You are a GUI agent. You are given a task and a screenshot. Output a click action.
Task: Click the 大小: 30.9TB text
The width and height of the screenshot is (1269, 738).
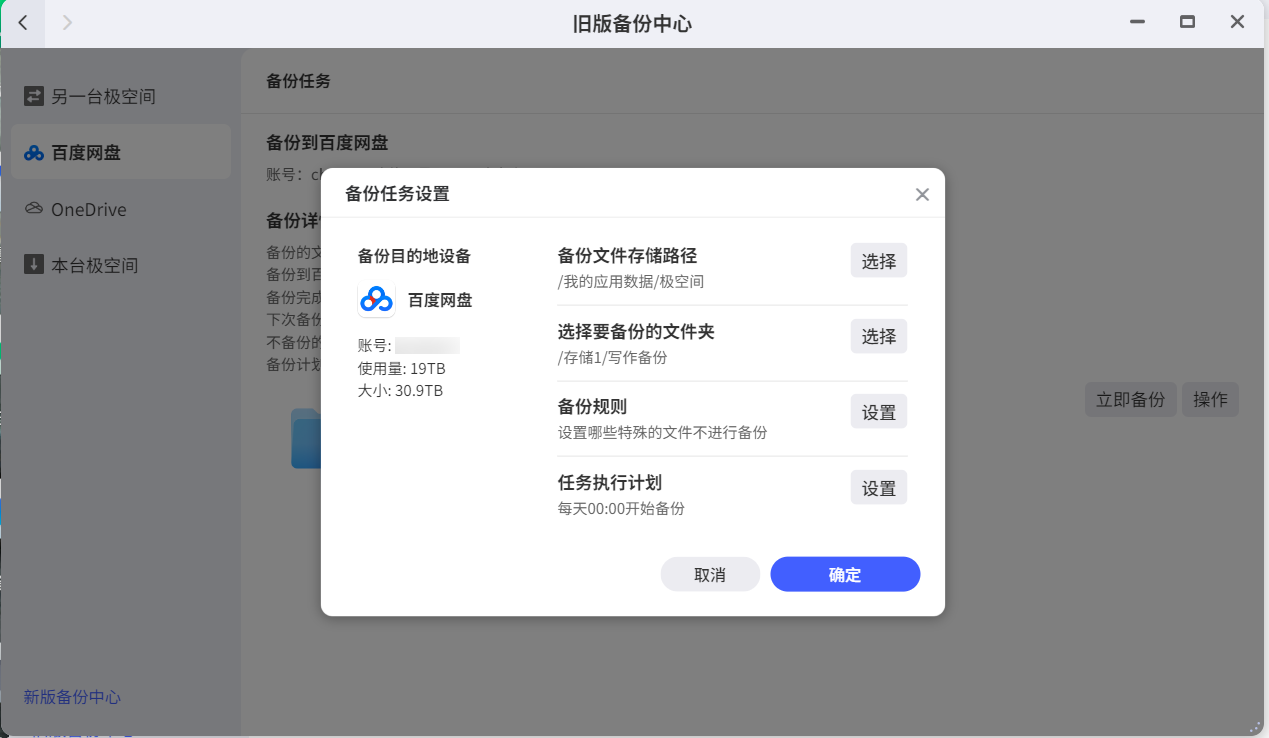coord(400,390)
